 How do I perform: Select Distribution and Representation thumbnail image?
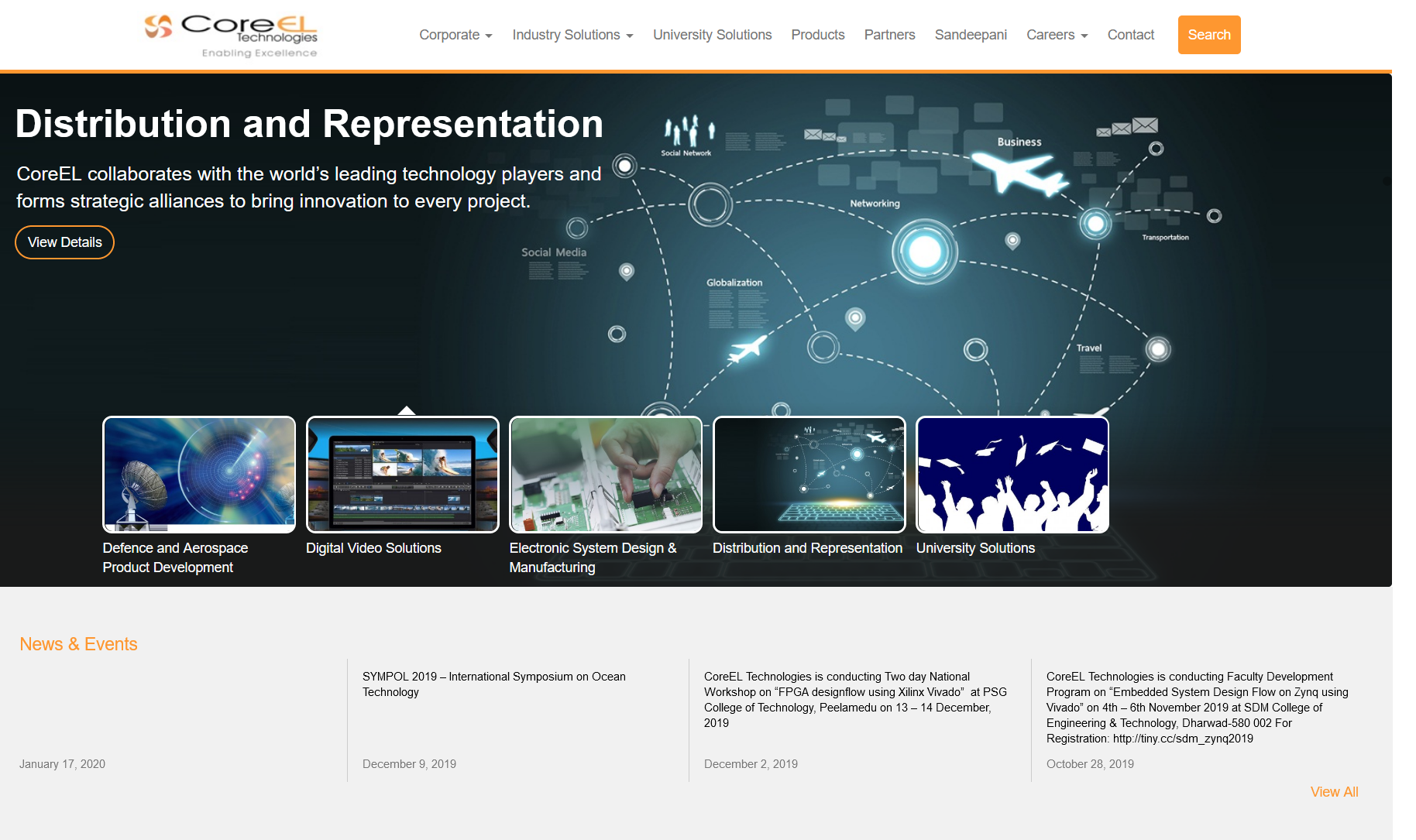click(809, 475)
